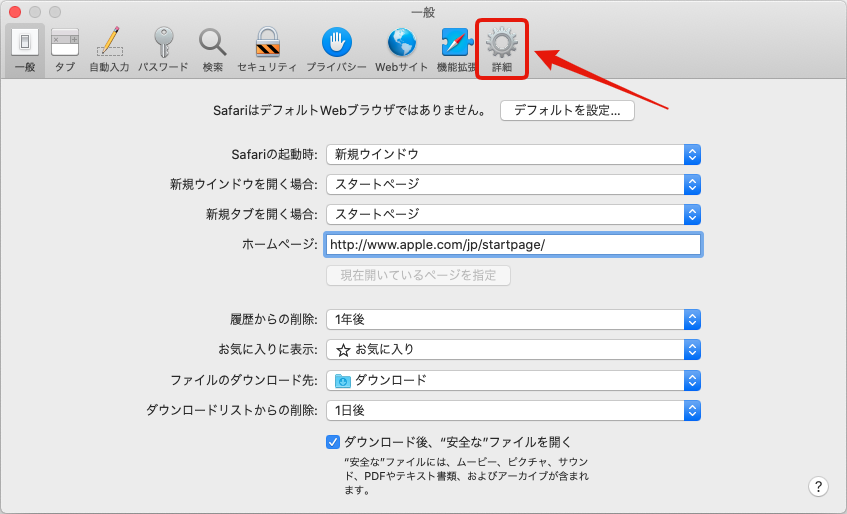This screenshot has width=847, height=514.
Task: Open the セキュリティ padlock icon pane
Action: 267,50
